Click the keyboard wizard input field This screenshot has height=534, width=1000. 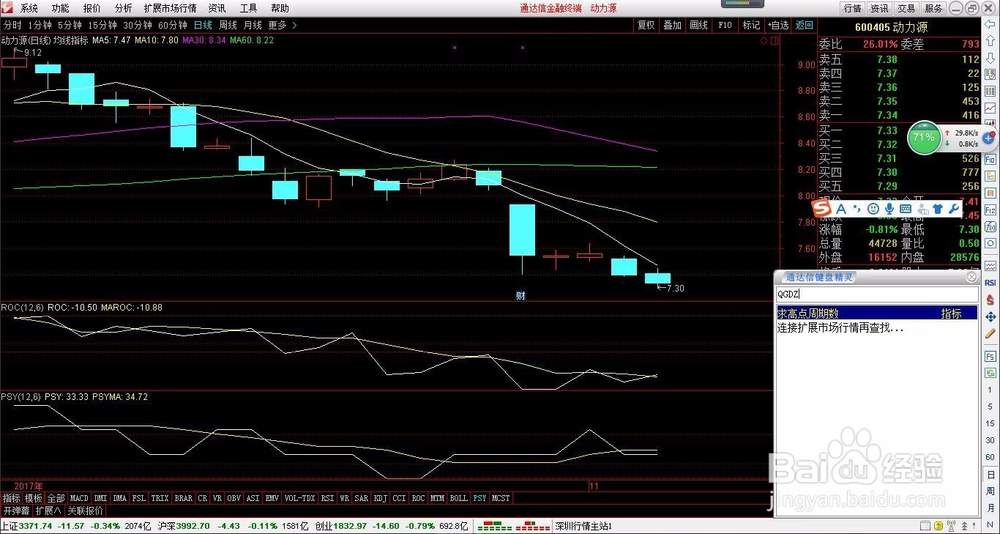[877, 294]
